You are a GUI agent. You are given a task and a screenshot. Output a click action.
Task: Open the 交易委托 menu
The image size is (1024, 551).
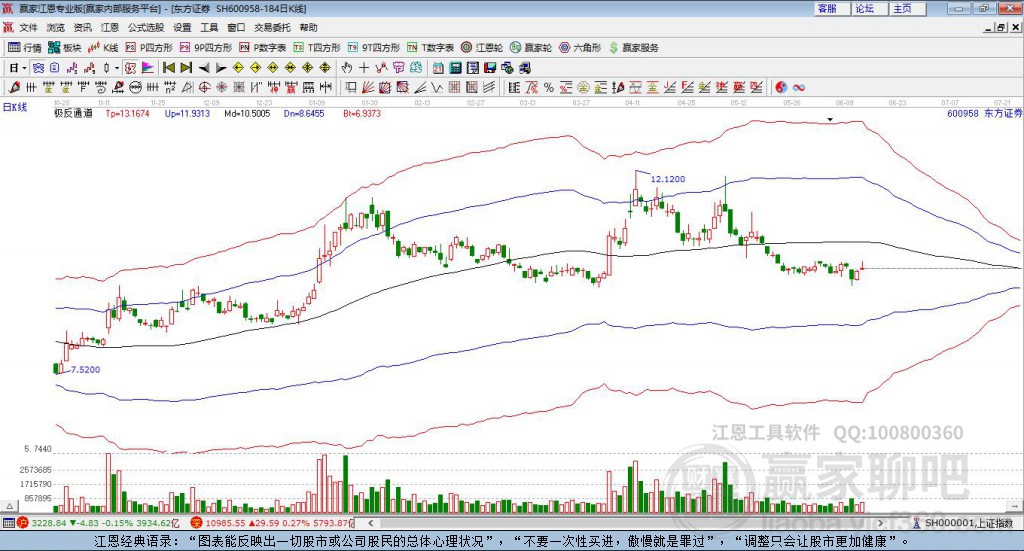click(272, 27)
